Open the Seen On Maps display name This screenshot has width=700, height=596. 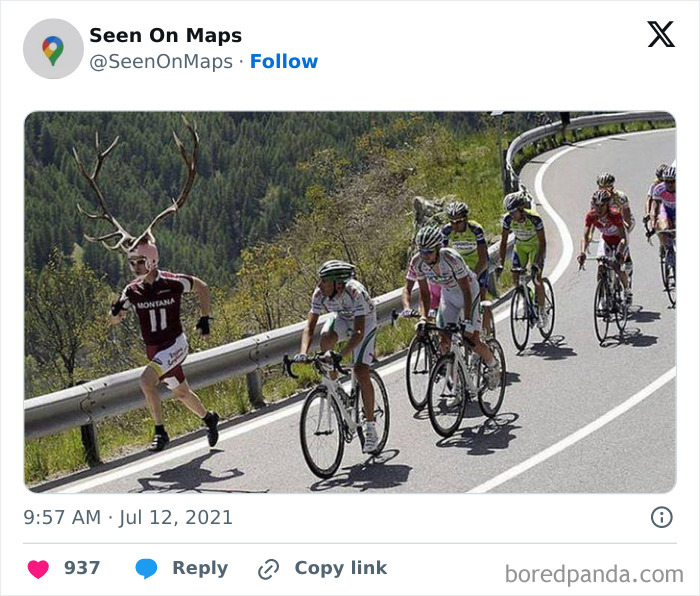pyautogui.click(x=165, y=35)
